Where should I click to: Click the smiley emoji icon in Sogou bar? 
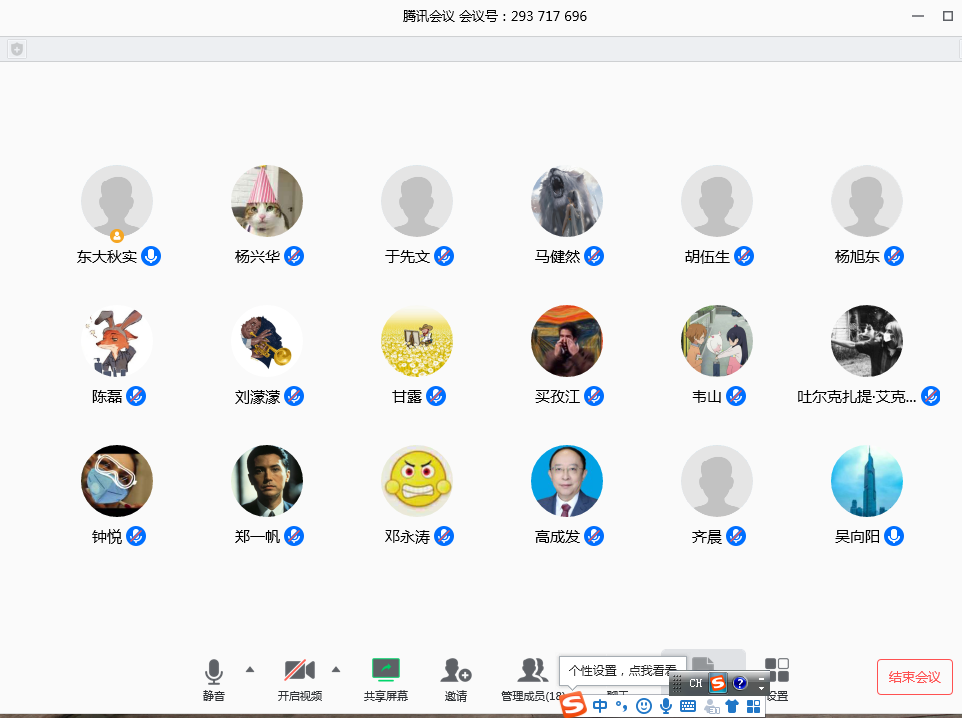click(644, 706)
